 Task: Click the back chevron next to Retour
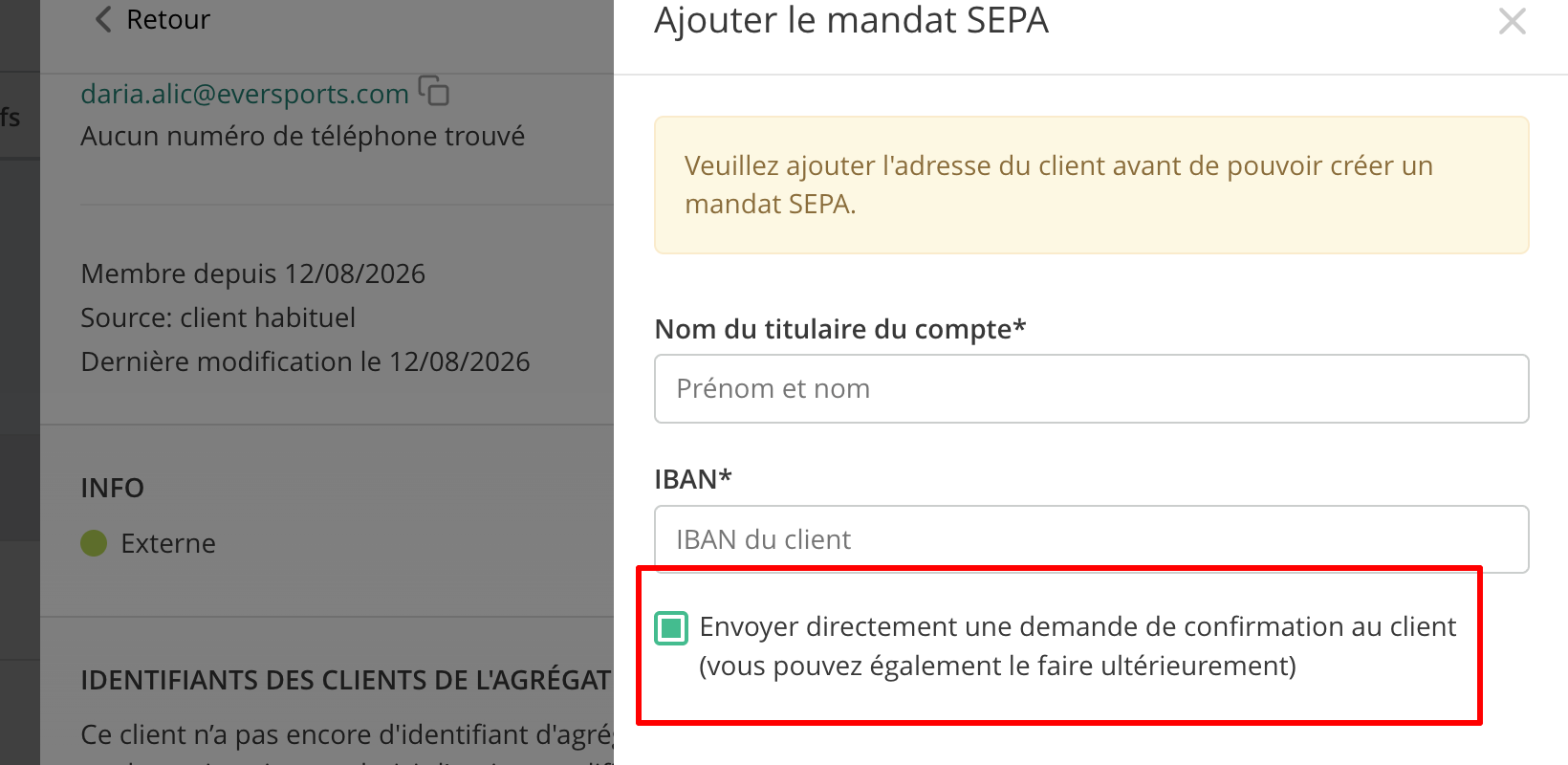[x=104, y=19]
